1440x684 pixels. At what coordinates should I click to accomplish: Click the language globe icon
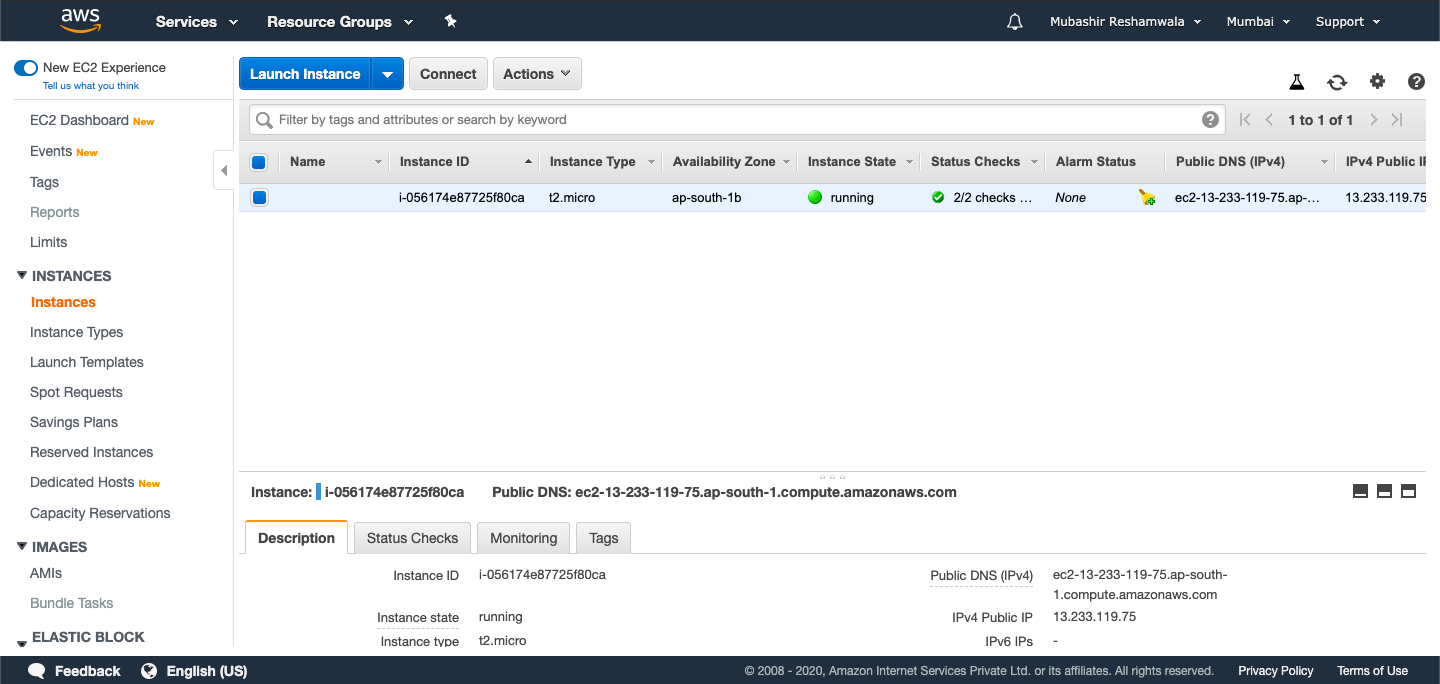(x=149, y=671)
